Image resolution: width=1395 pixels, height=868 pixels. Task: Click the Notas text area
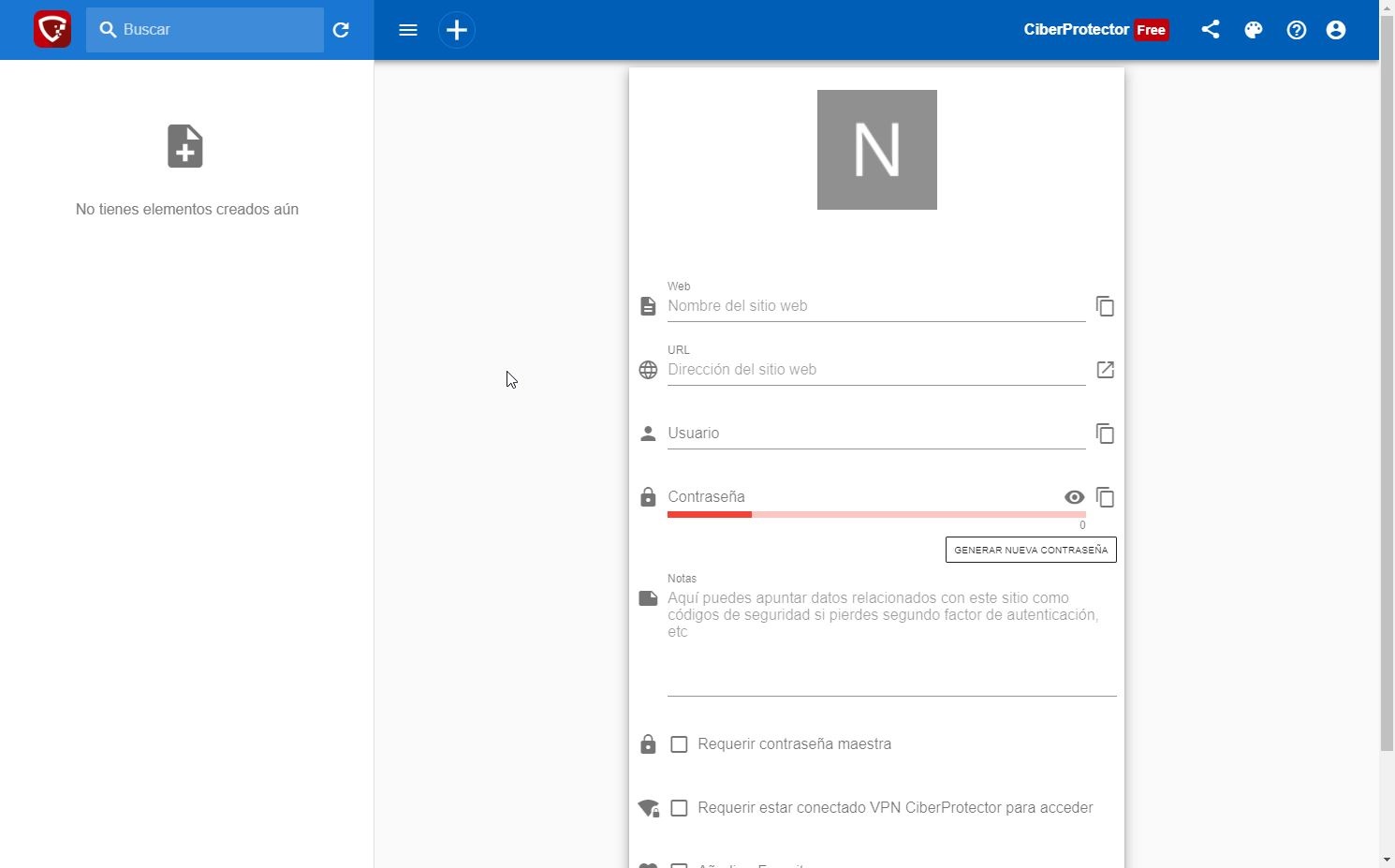click(890, 637)
